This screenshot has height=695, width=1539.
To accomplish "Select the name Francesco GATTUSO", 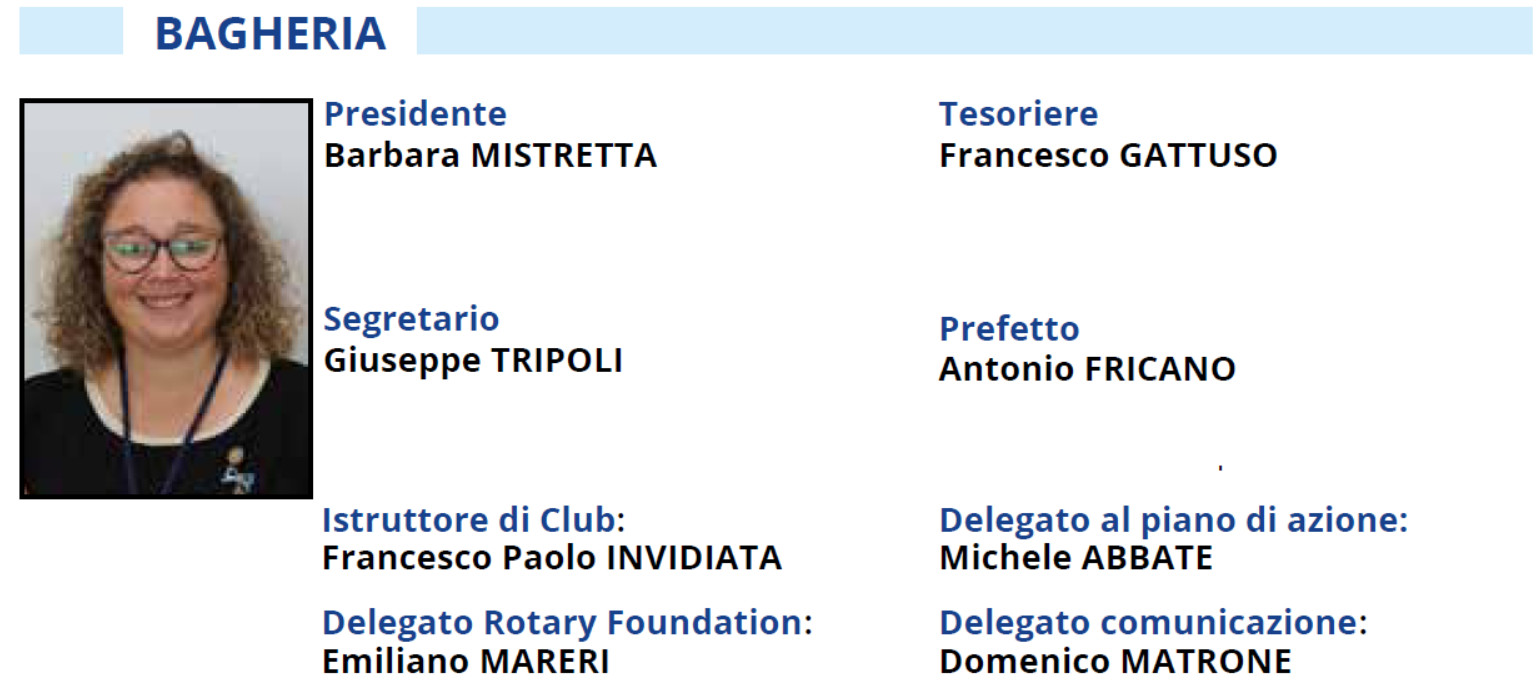I will [1108, 156].
